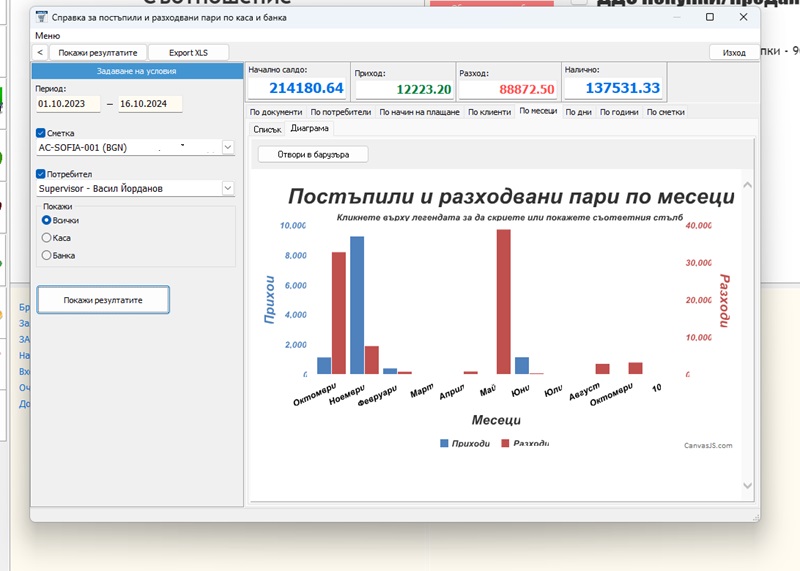Click the Отвори в браузъра button
This screenshot has width=800, height=571.
tap(313, 155)
